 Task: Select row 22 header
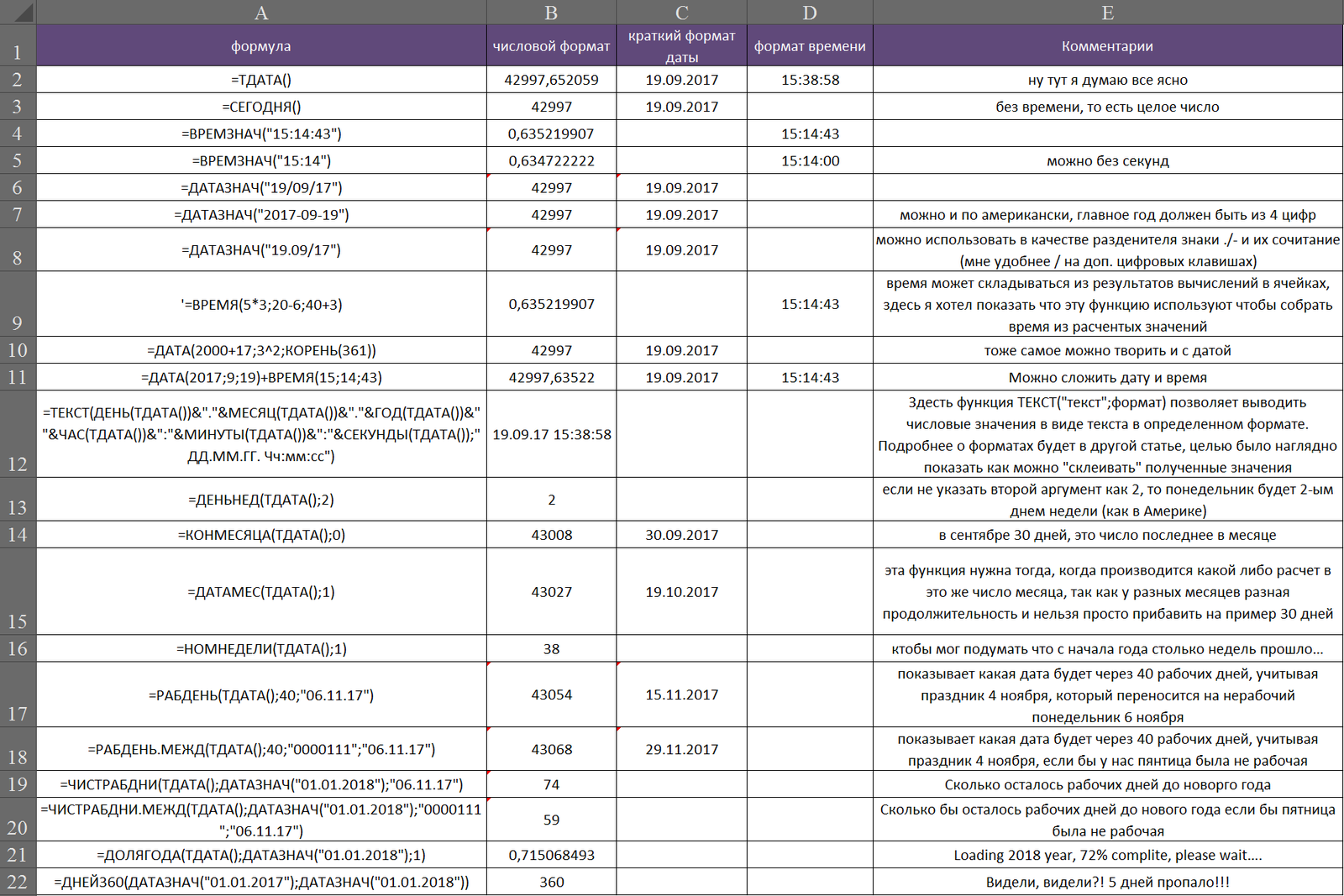(18, 882)
